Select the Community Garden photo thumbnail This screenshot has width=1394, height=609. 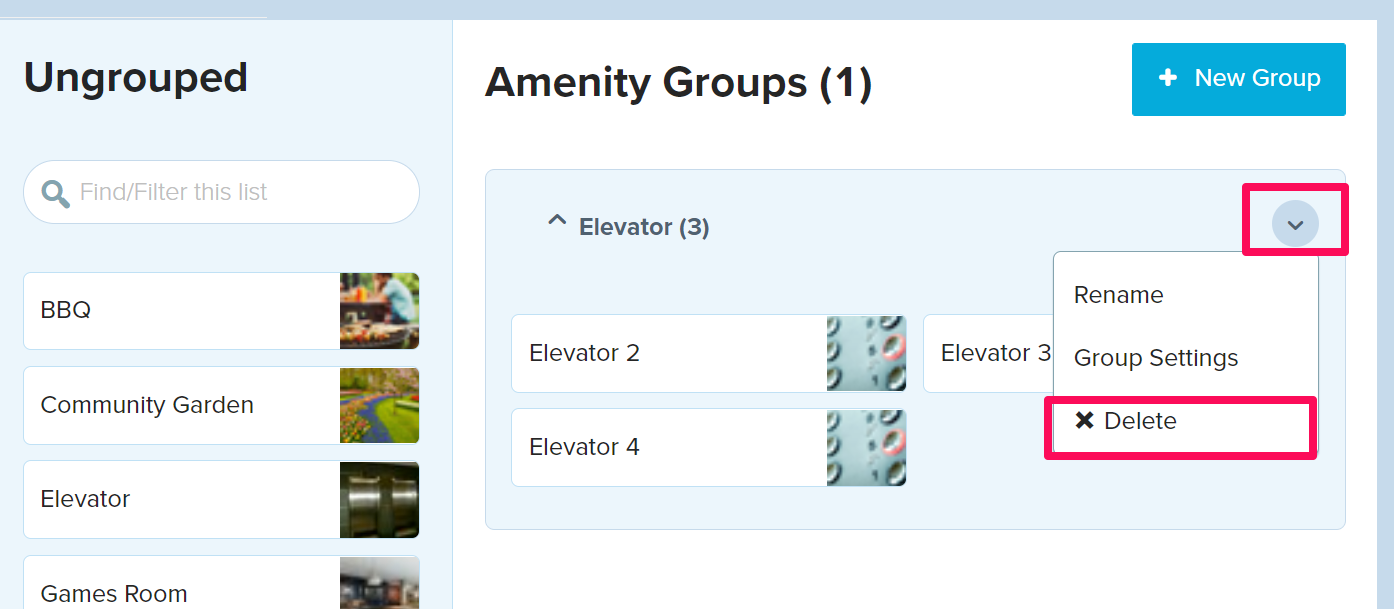point(379,405)
